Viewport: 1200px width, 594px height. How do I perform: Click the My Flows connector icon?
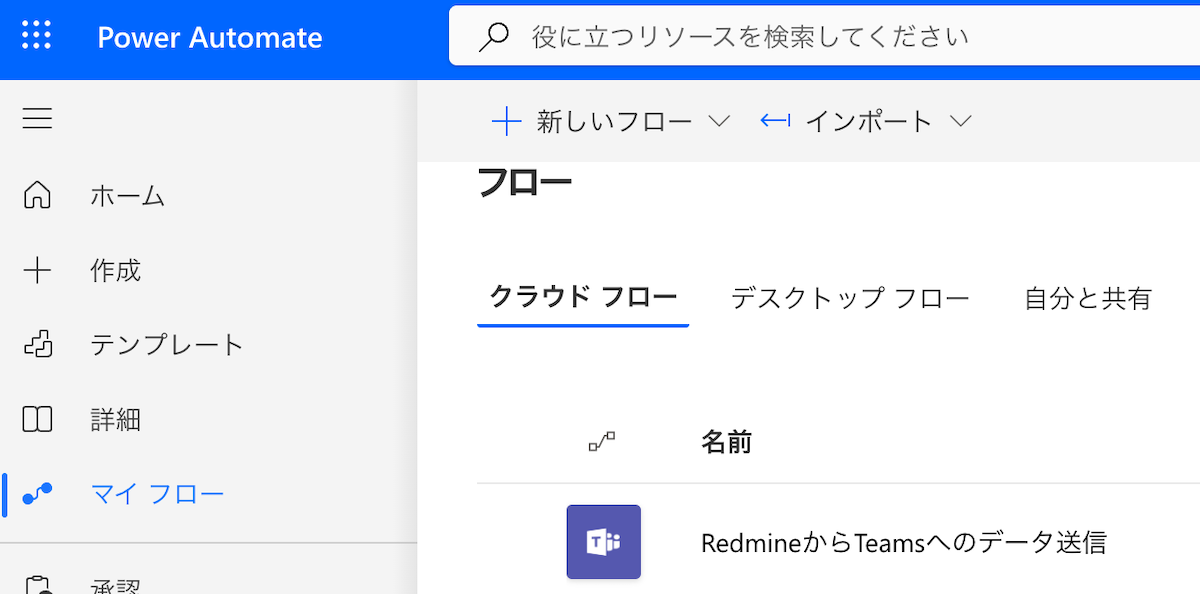point(37,494)
